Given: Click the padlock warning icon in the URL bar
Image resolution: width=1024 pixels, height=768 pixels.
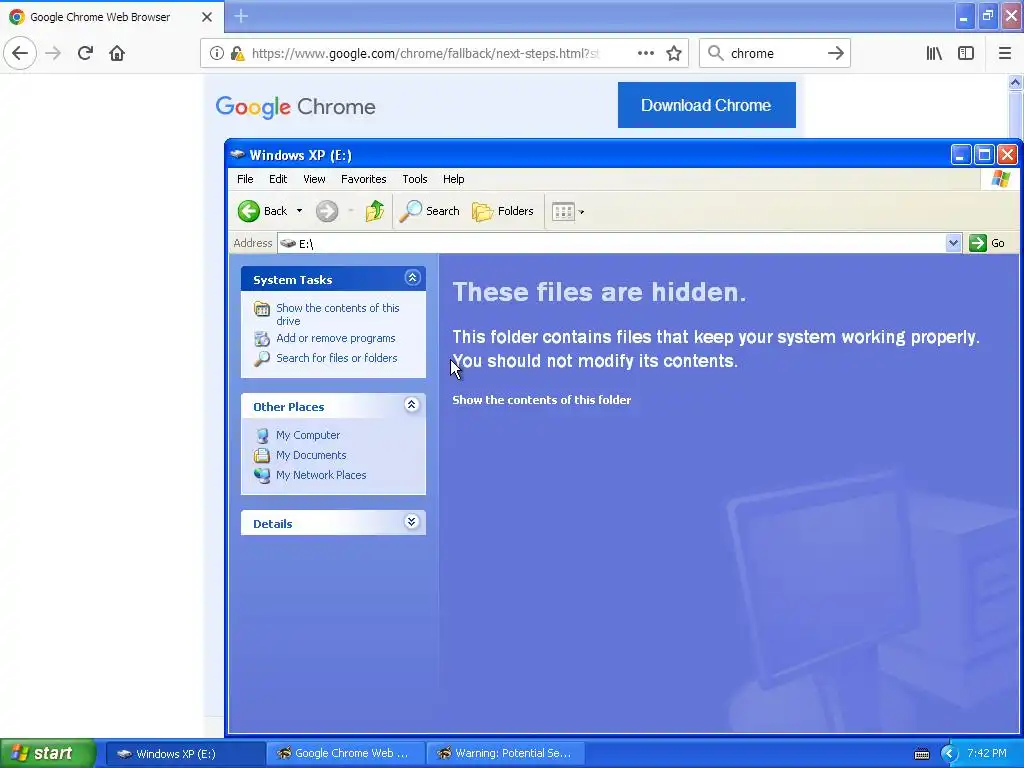Looking at the screenshot, I should [238, 54].
